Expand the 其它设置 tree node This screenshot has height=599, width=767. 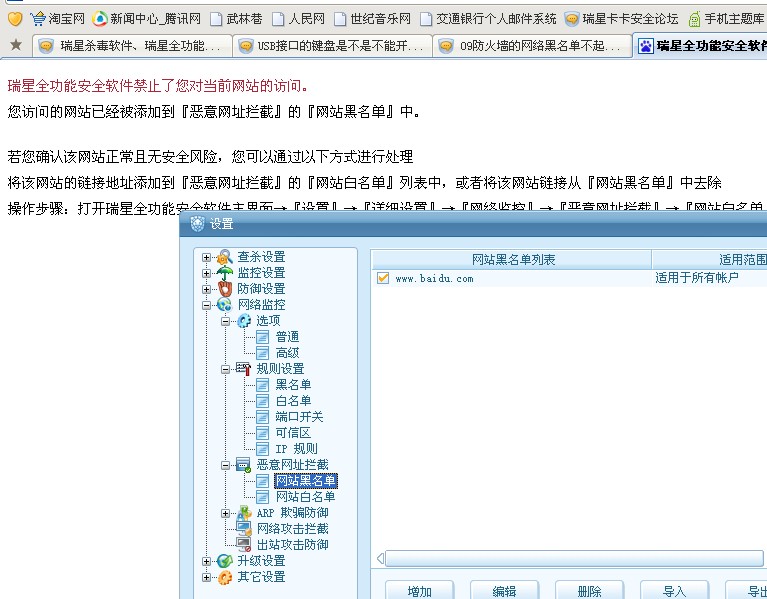coord(206,577)
